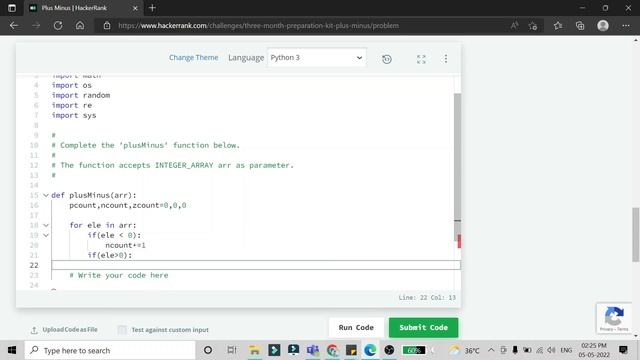Open the tab actions menu icon

[12, 8]
